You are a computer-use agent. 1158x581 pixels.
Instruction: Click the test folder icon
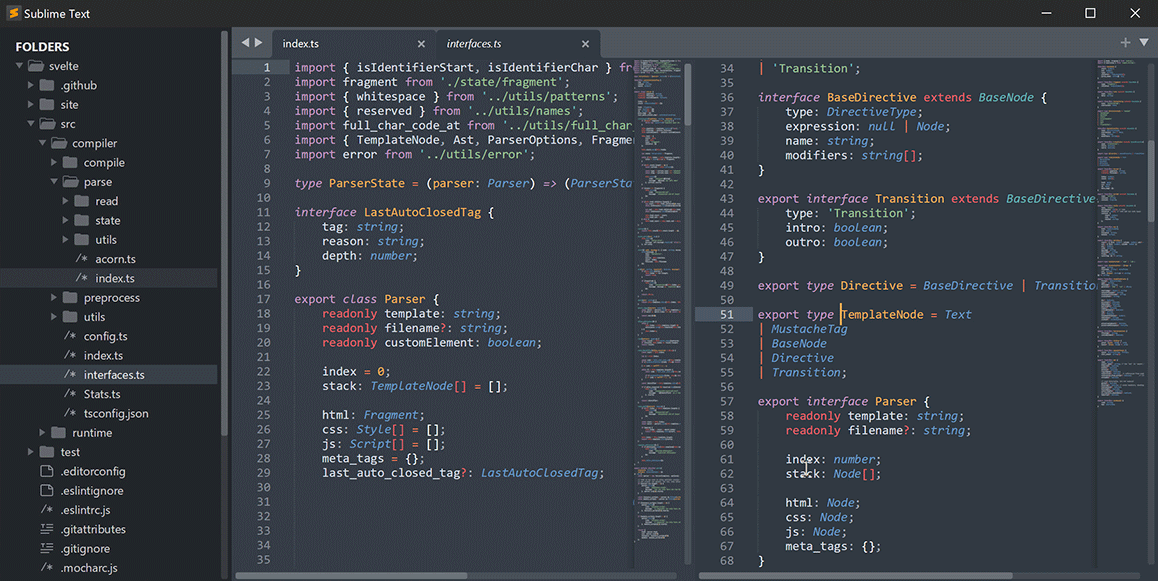point(47,452)
